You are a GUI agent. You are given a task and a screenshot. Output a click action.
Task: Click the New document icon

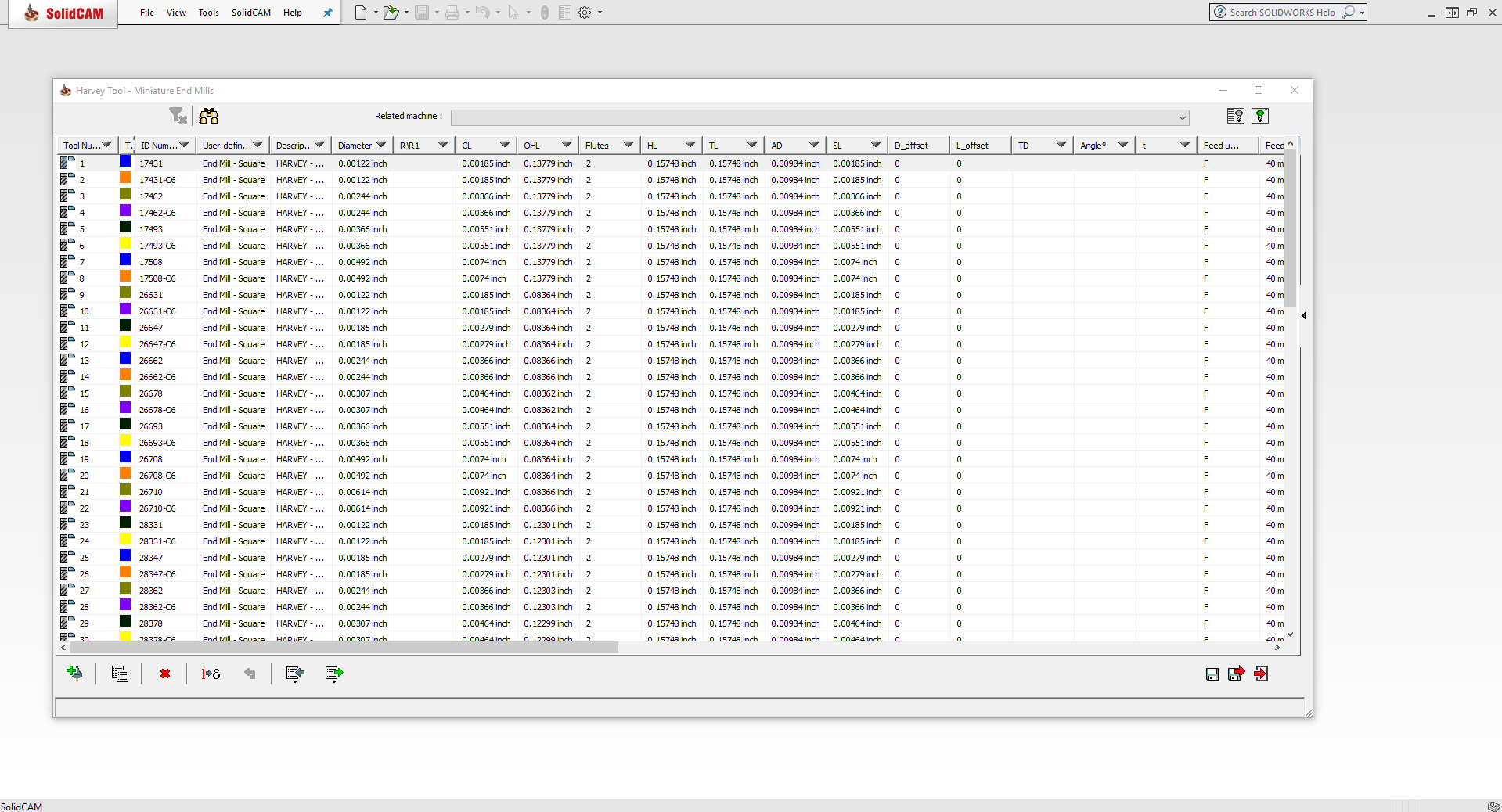click(x=361, y=13)
